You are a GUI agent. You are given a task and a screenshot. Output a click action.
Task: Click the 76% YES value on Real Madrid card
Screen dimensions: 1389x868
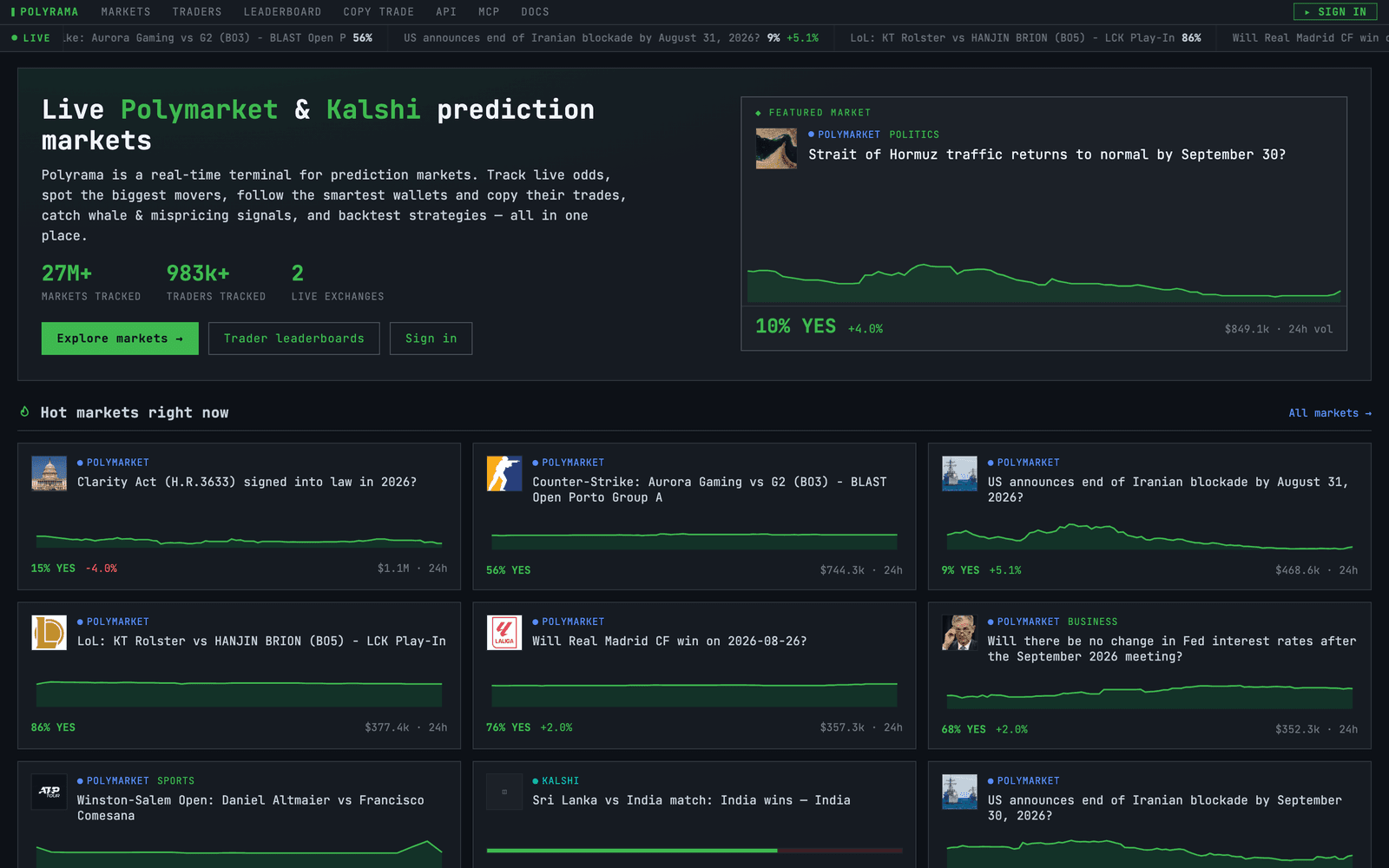pos(508,727)
